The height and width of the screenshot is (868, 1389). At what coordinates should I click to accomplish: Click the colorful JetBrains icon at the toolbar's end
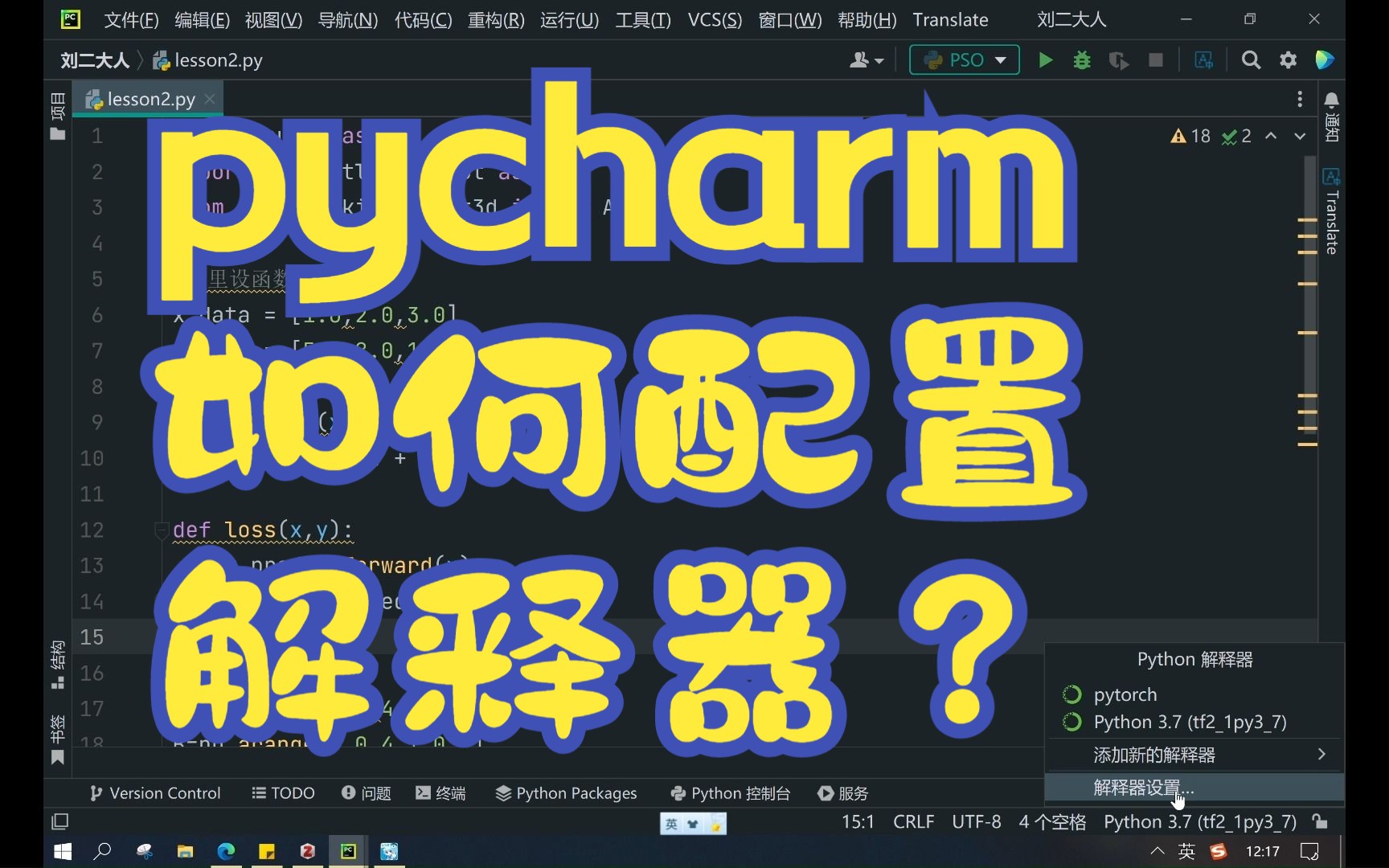click(1325, 60)
